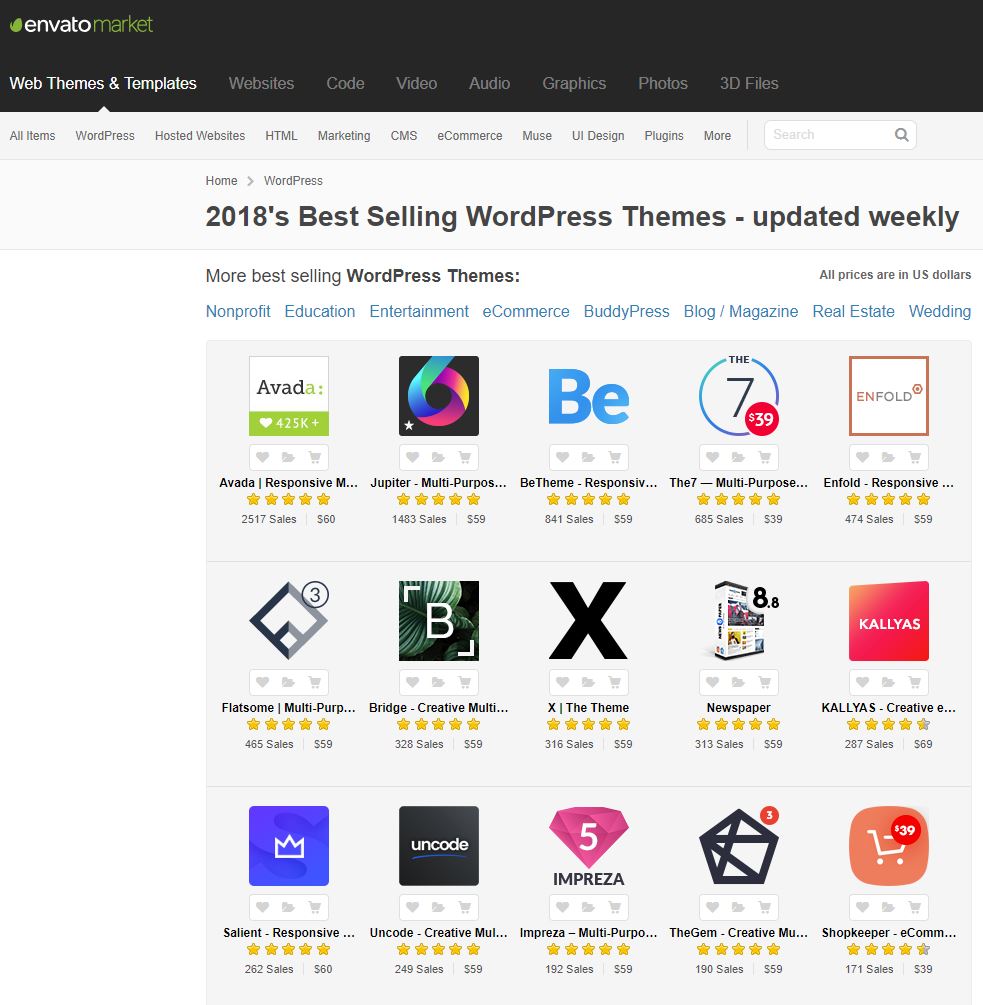The height and width of the screenshot is (1005, 983).
Task: Toggle favorite heart on Salient theme
Action: click(x=263, y=907)
